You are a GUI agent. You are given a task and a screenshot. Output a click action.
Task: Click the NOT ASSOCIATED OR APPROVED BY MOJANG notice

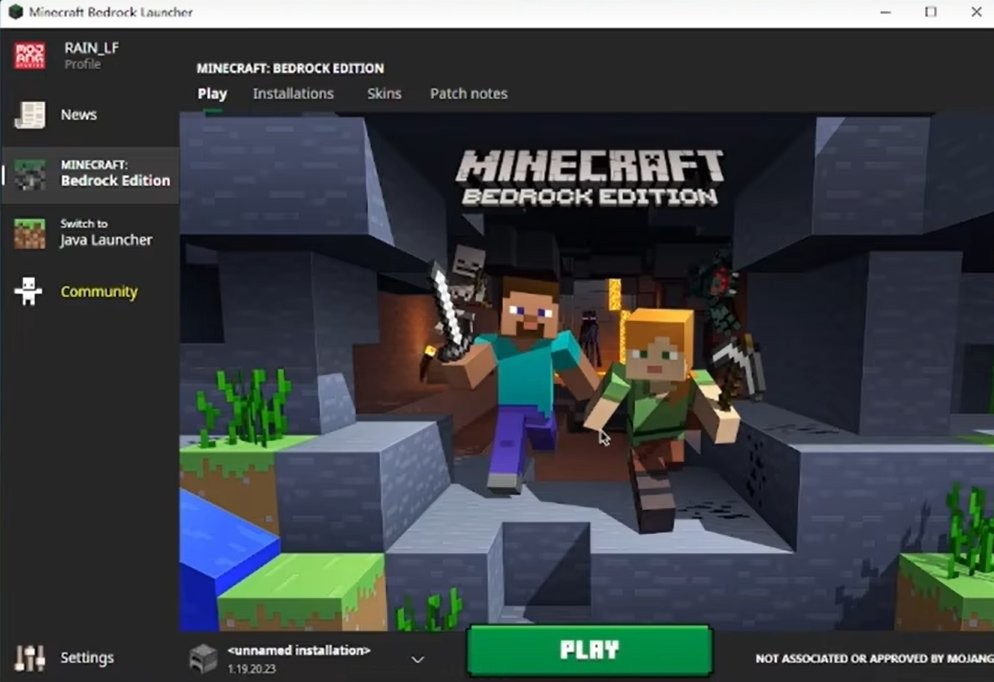[874, 659]
